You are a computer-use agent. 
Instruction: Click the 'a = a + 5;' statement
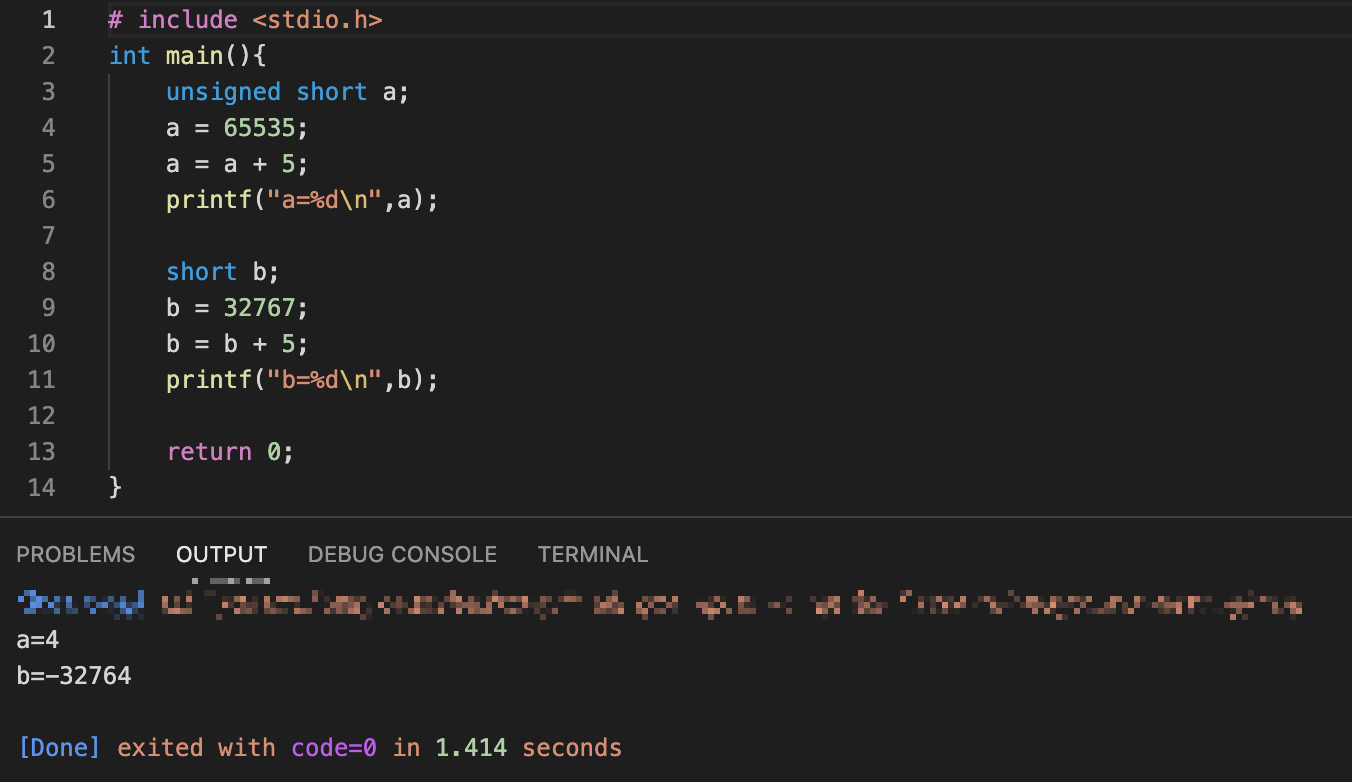[x=238, y=164]
